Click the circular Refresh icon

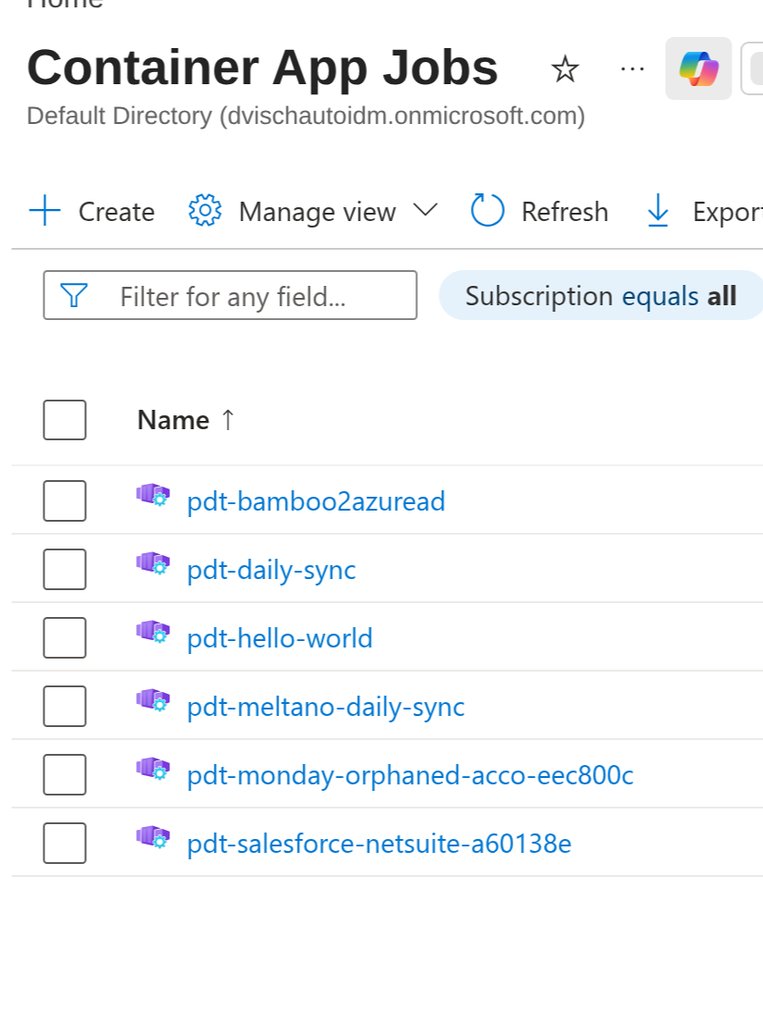coord(487,210)
